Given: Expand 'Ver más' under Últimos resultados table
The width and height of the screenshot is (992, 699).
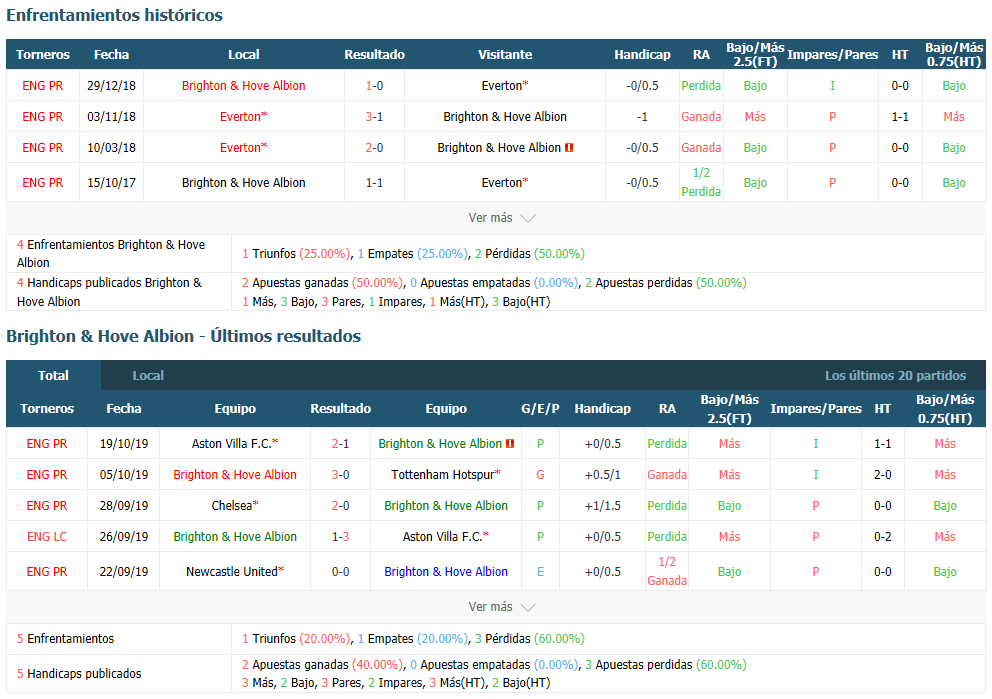Looking at the screenshot, I should point(502,607).
